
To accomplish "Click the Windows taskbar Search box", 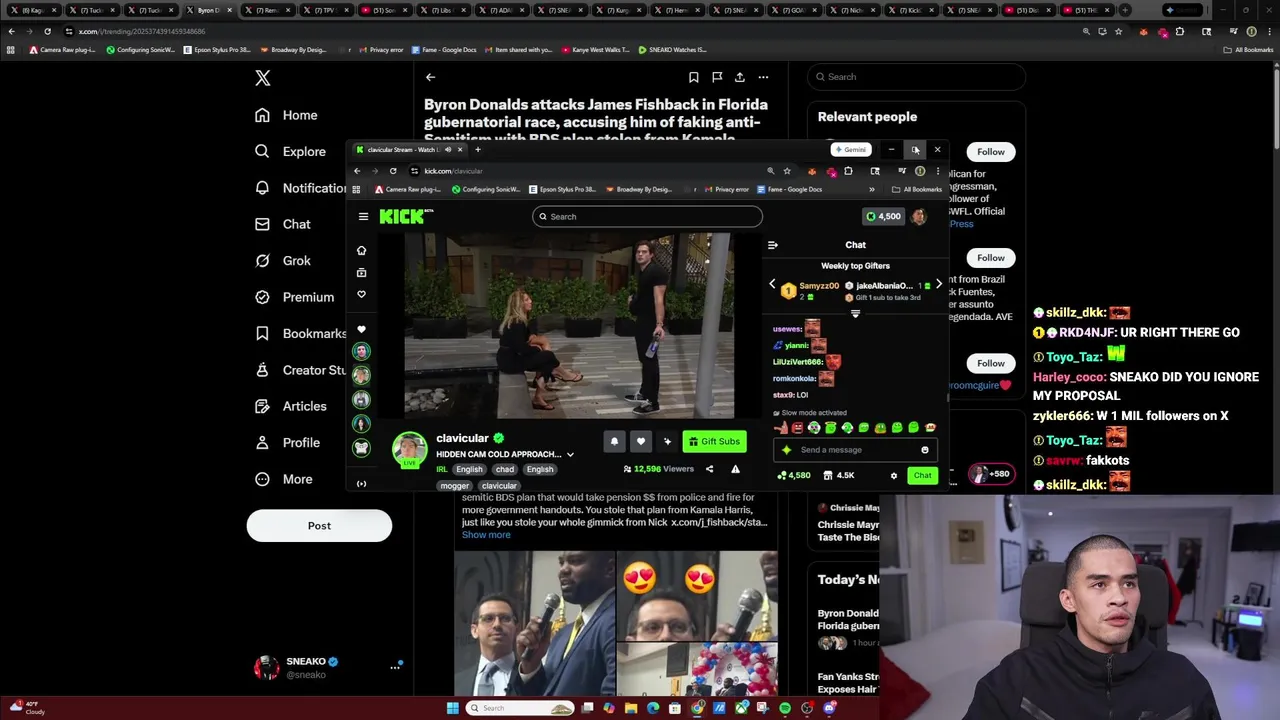I will point(519,708).
